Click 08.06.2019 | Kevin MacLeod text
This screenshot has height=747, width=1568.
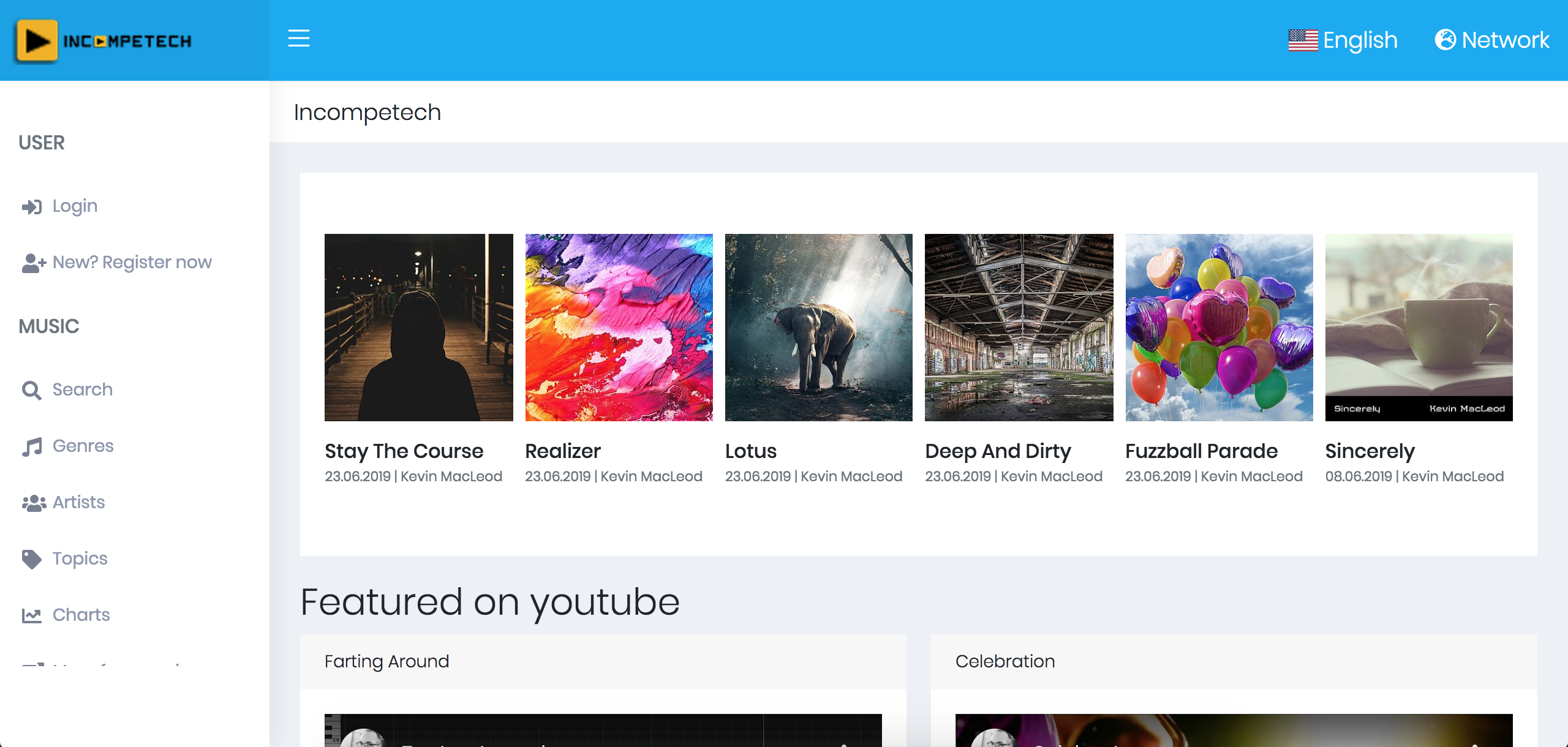(x=1415, y=477)
